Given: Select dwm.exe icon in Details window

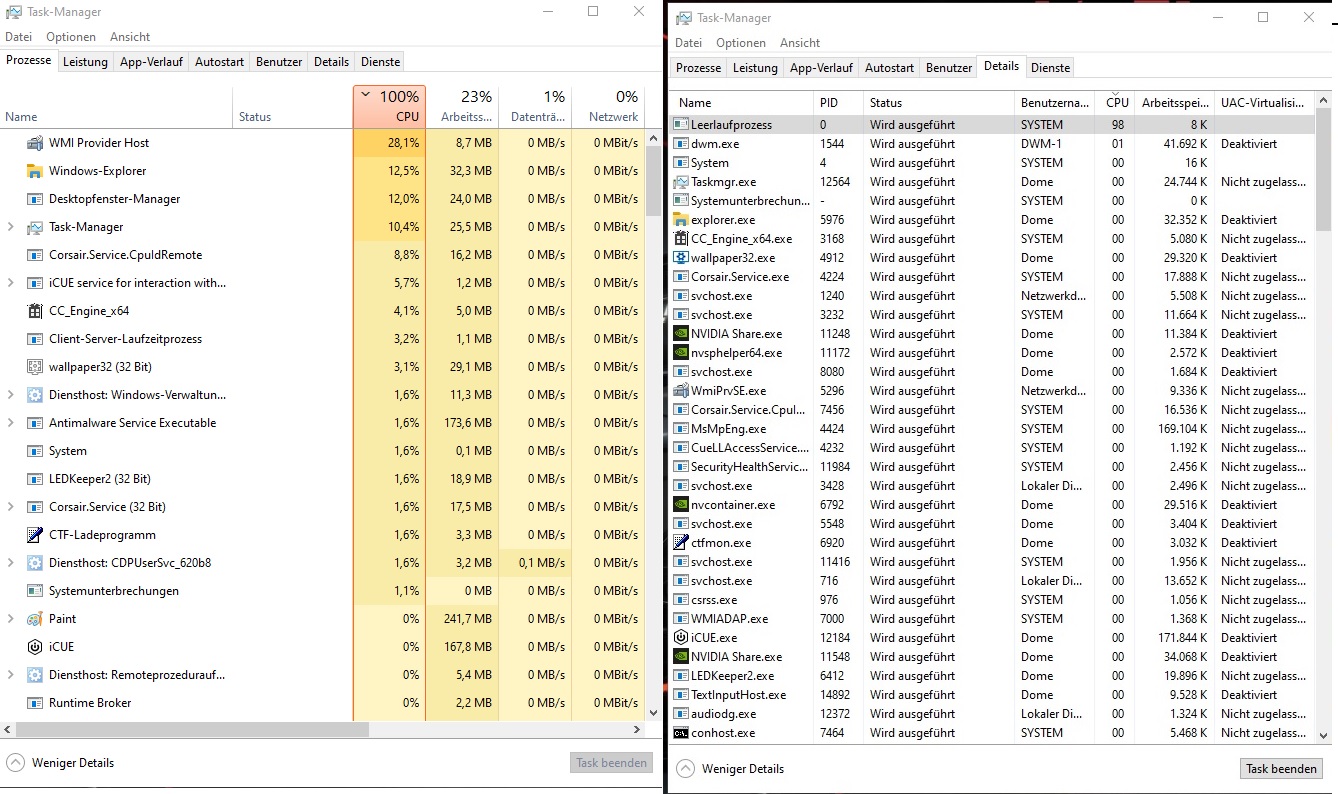Looking at the screenshot, I should (x=681, y=144).
